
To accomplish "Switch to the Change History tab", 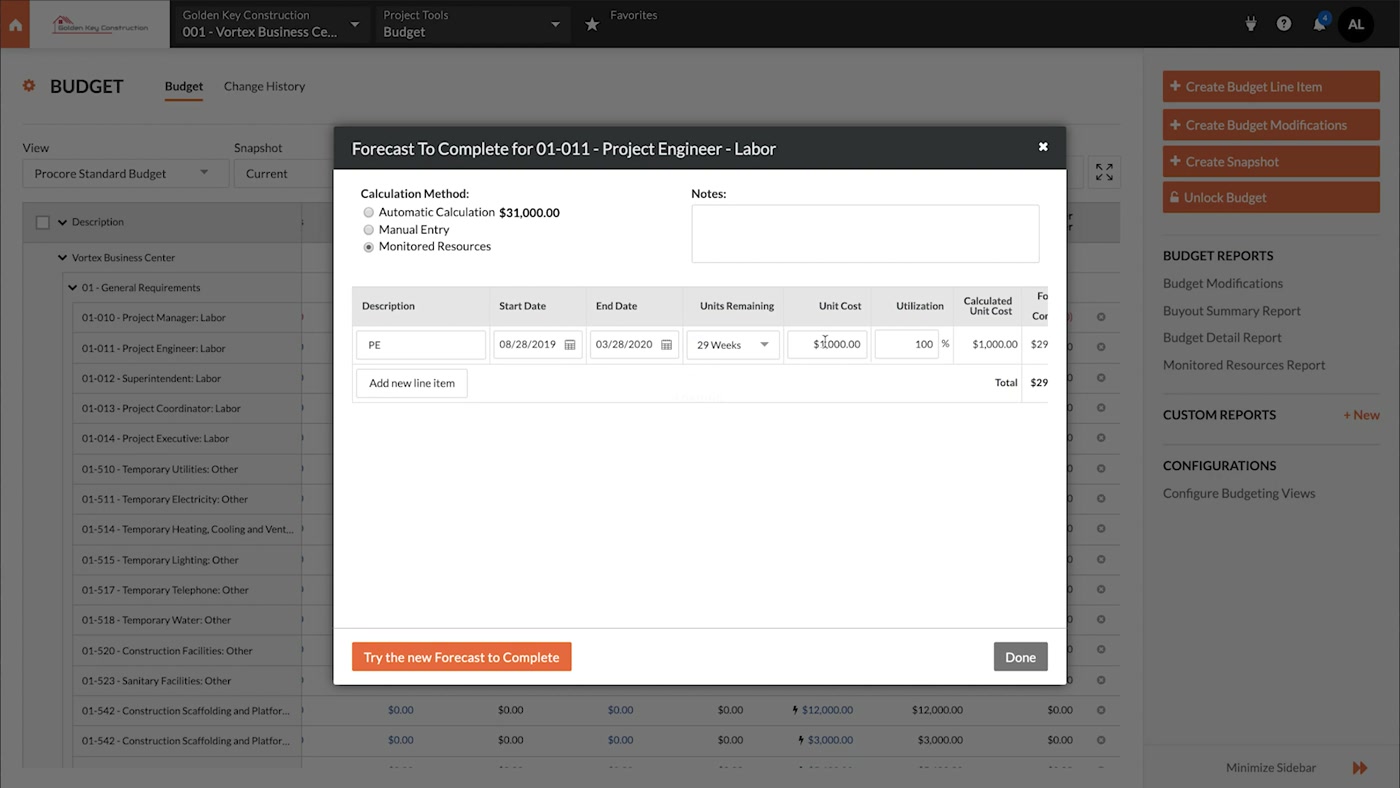I will coord(264,86).
